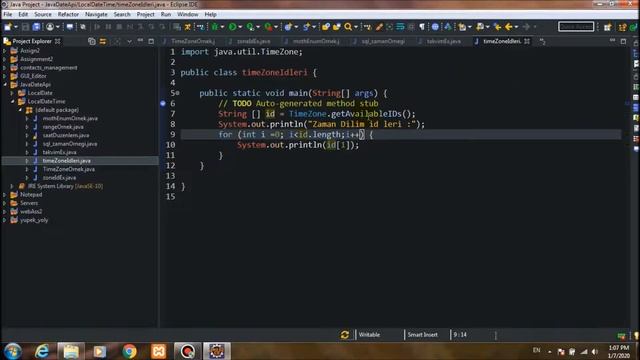Expand the Servers project

pos(5,203)
